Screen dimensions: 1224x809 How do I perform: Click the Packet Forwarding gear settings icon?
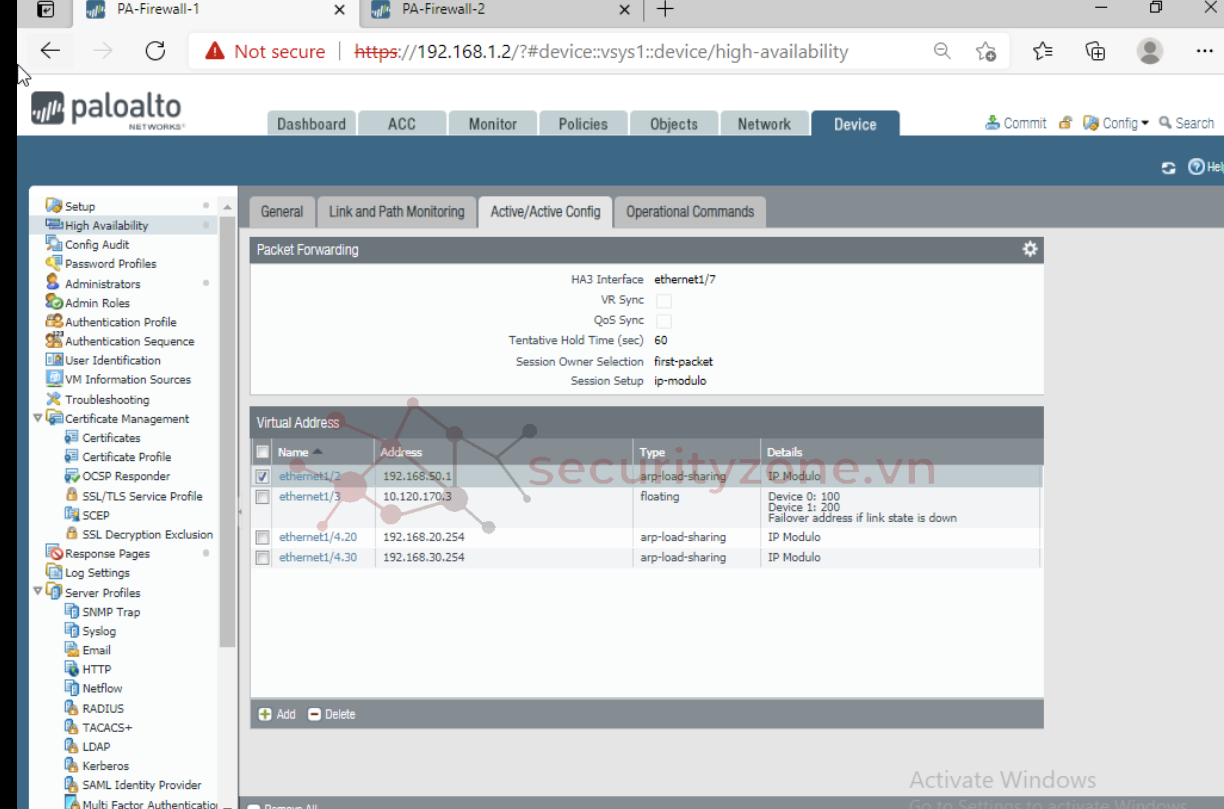[1030, 249]
